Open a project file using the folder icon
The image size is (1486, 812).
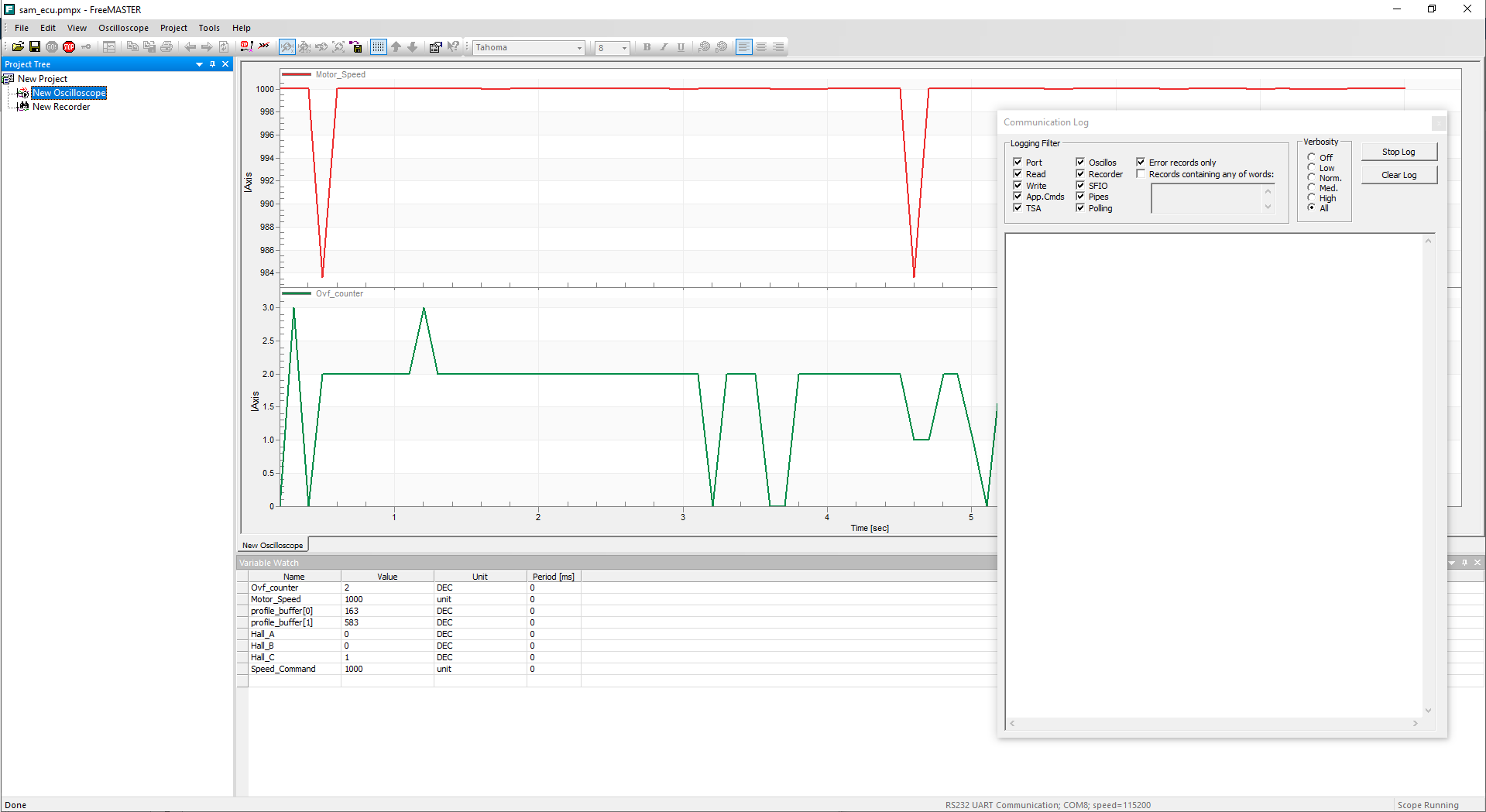pyautogui.click(x=18, y=46)
